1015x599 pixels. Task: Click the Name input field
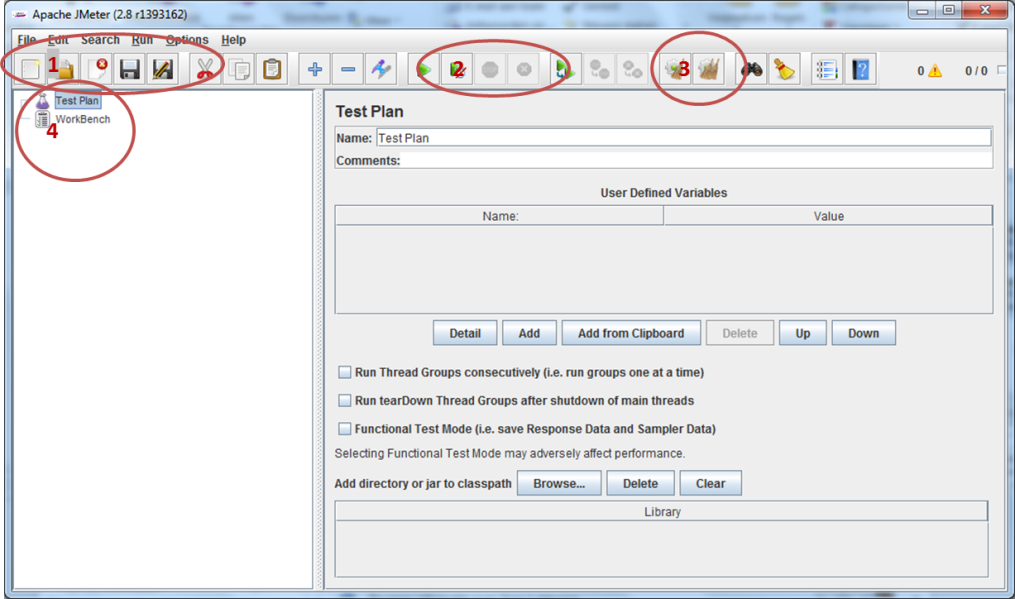684,138
